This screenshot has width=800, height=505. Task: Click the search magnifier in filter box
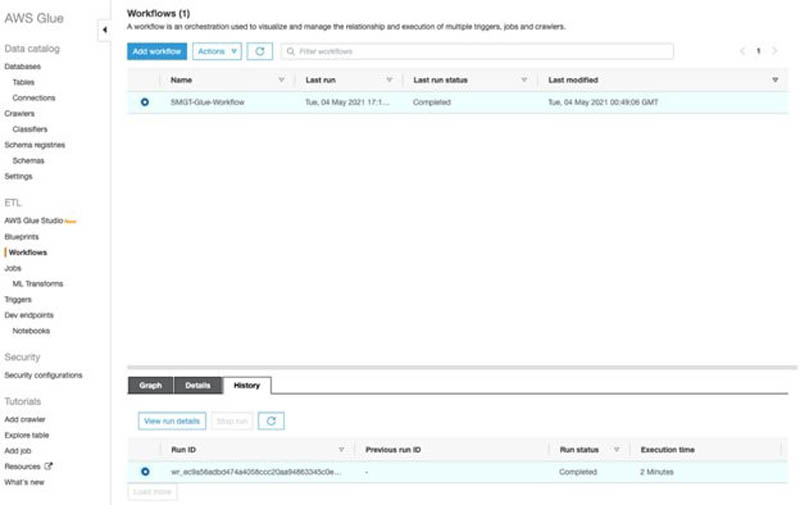(x=290, y=52)
